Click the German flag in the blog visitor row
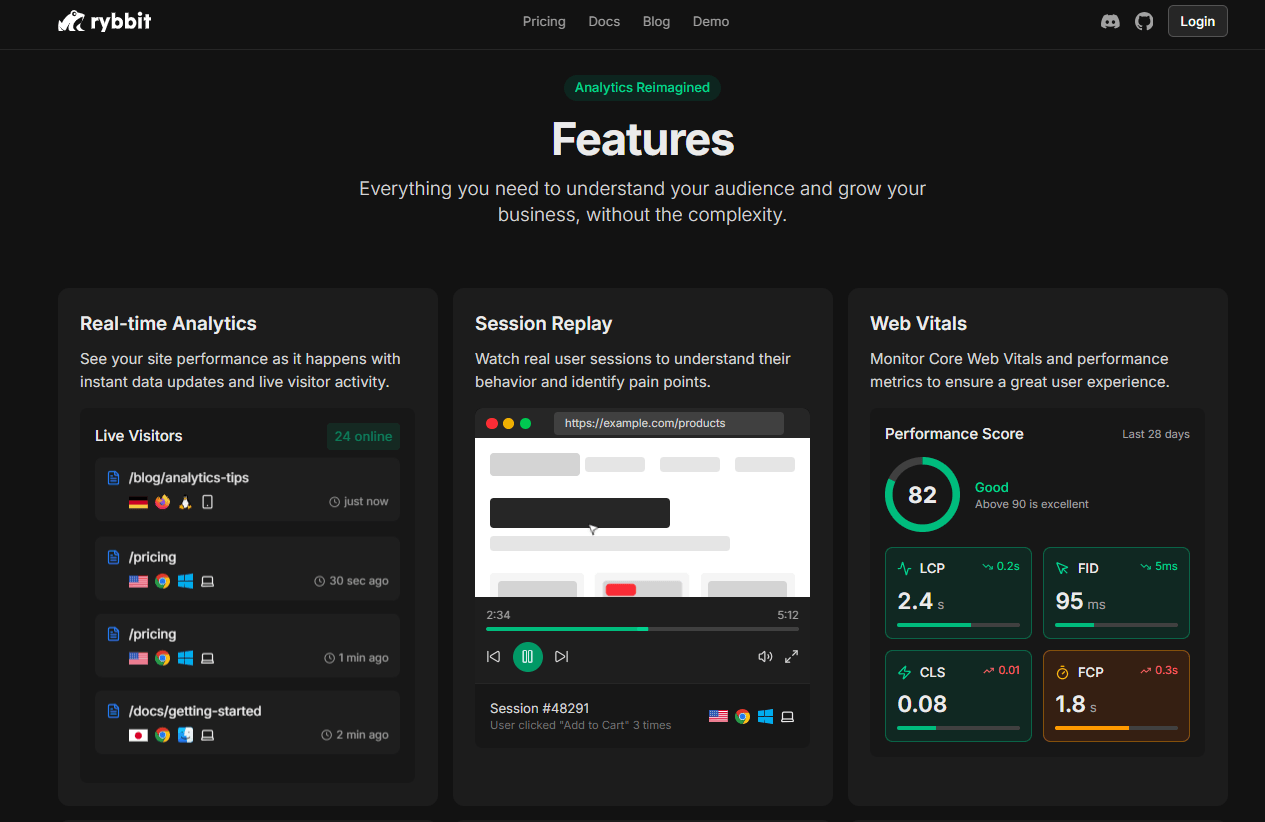 (x=137, y=502)
